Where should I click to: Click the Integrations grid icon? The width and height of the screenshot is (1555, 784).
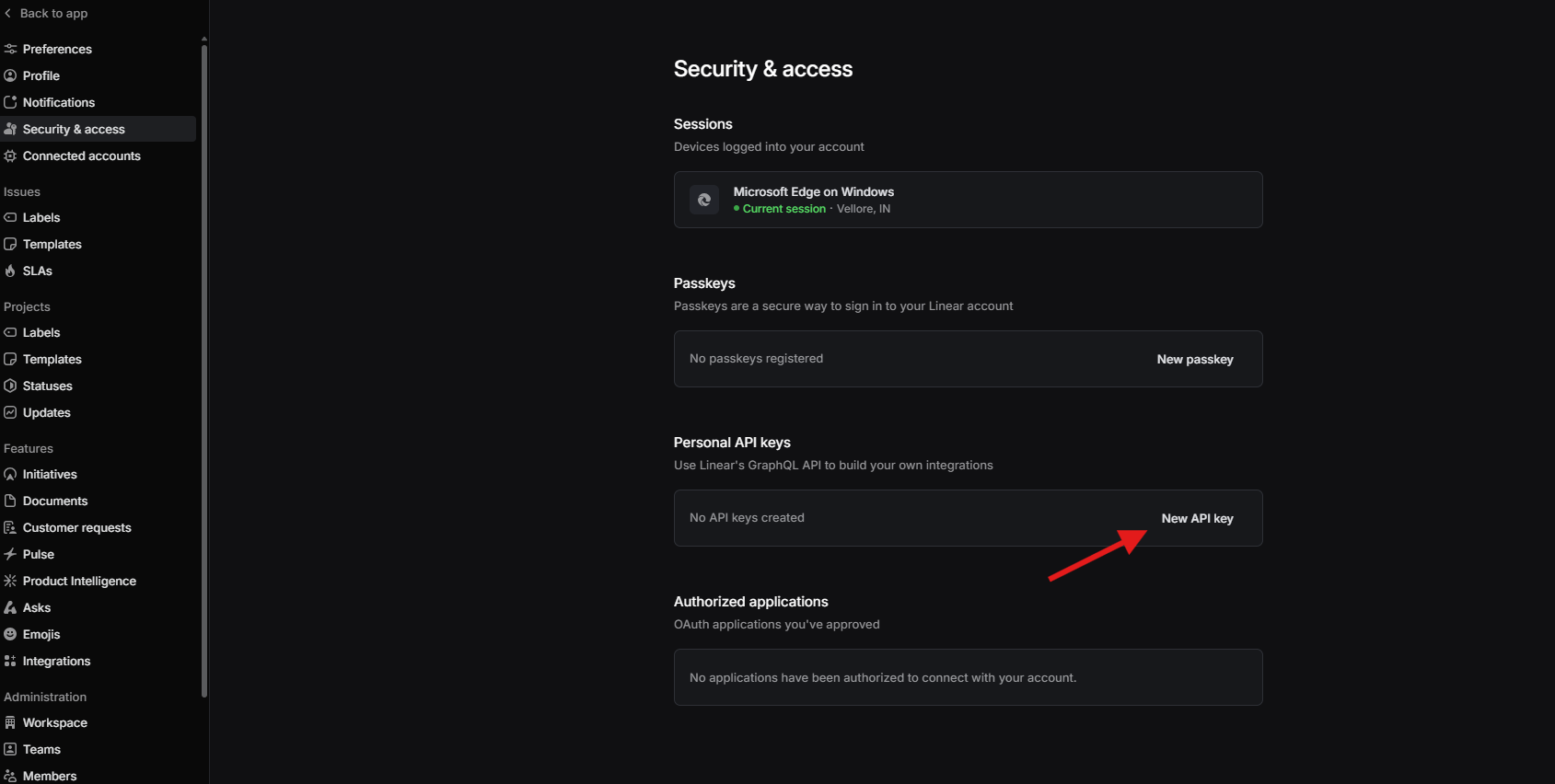pyautogui.click(x=10, y=661)
